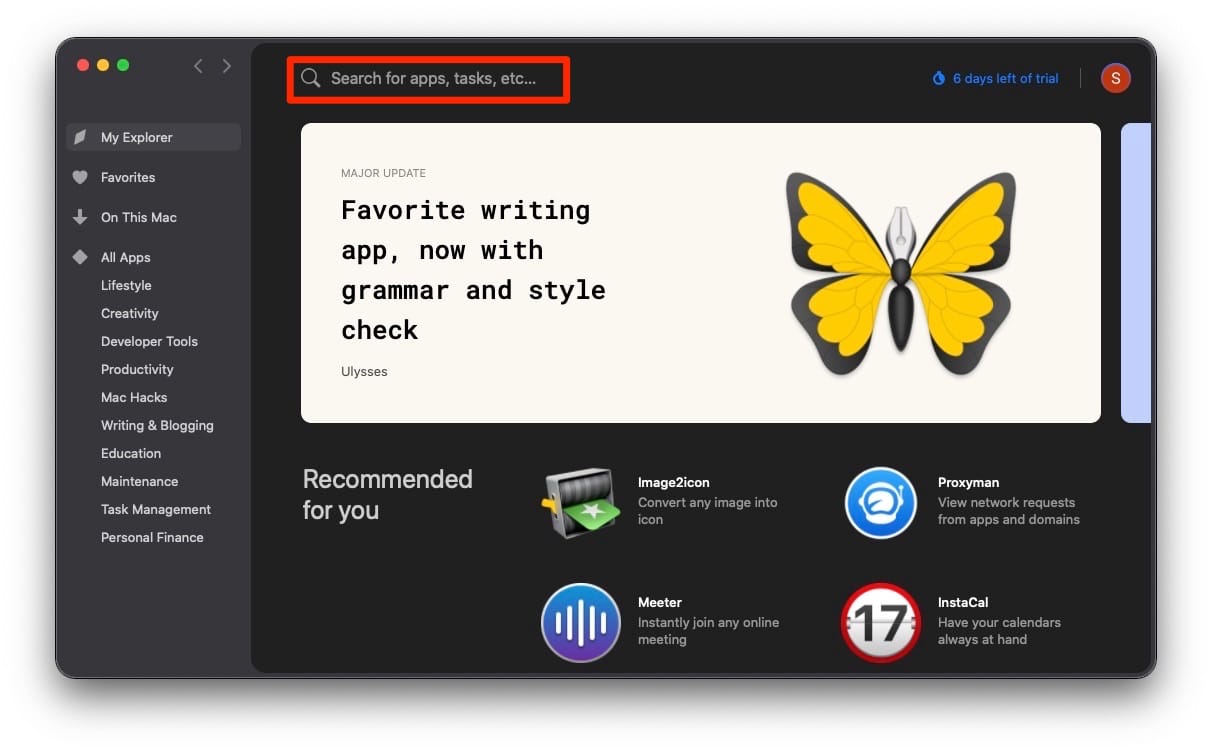Select All Apps in sidebar

coord(125,257)
